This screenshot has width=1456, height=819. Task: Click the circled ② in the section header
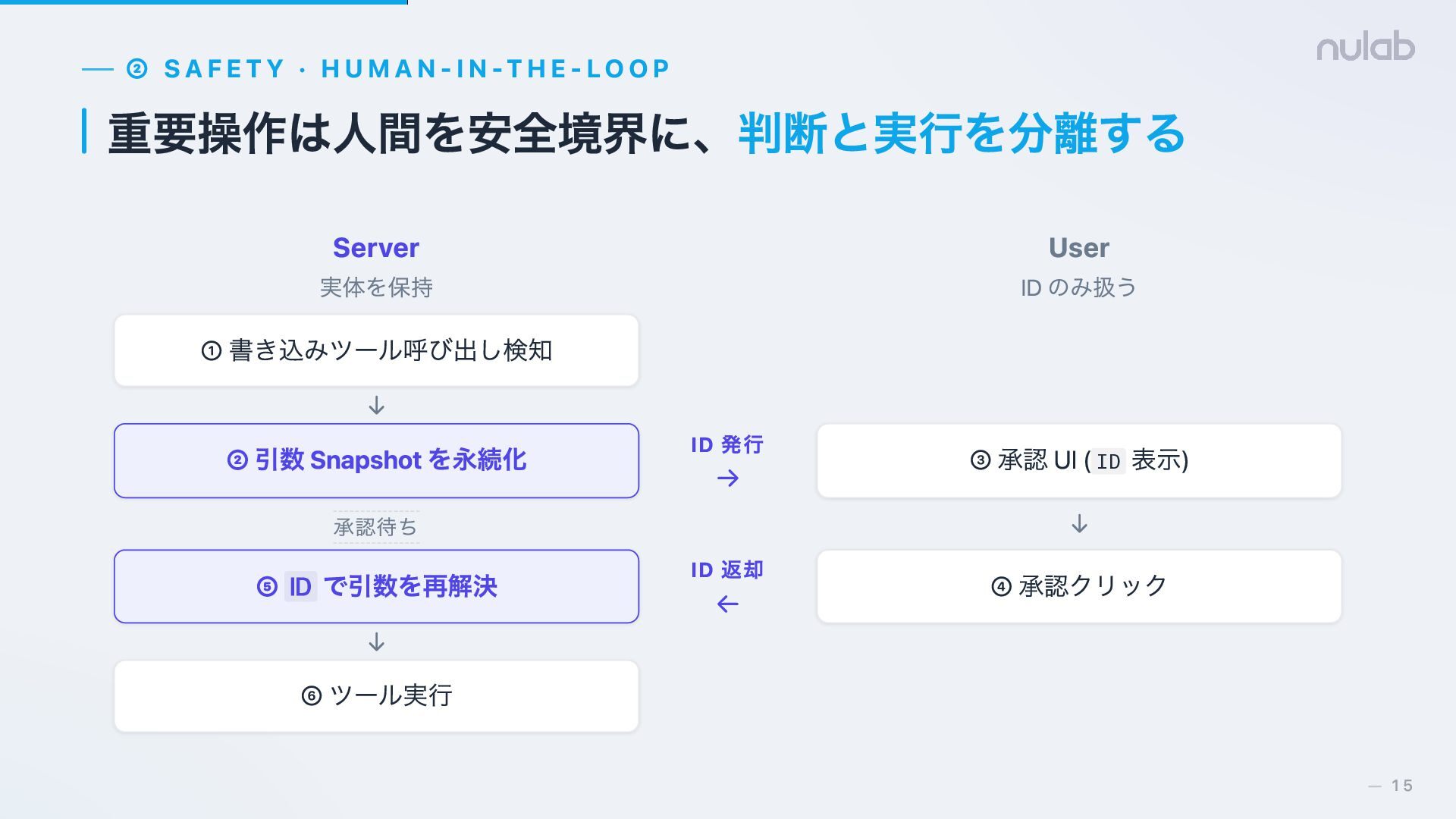[x=136, y=69]
